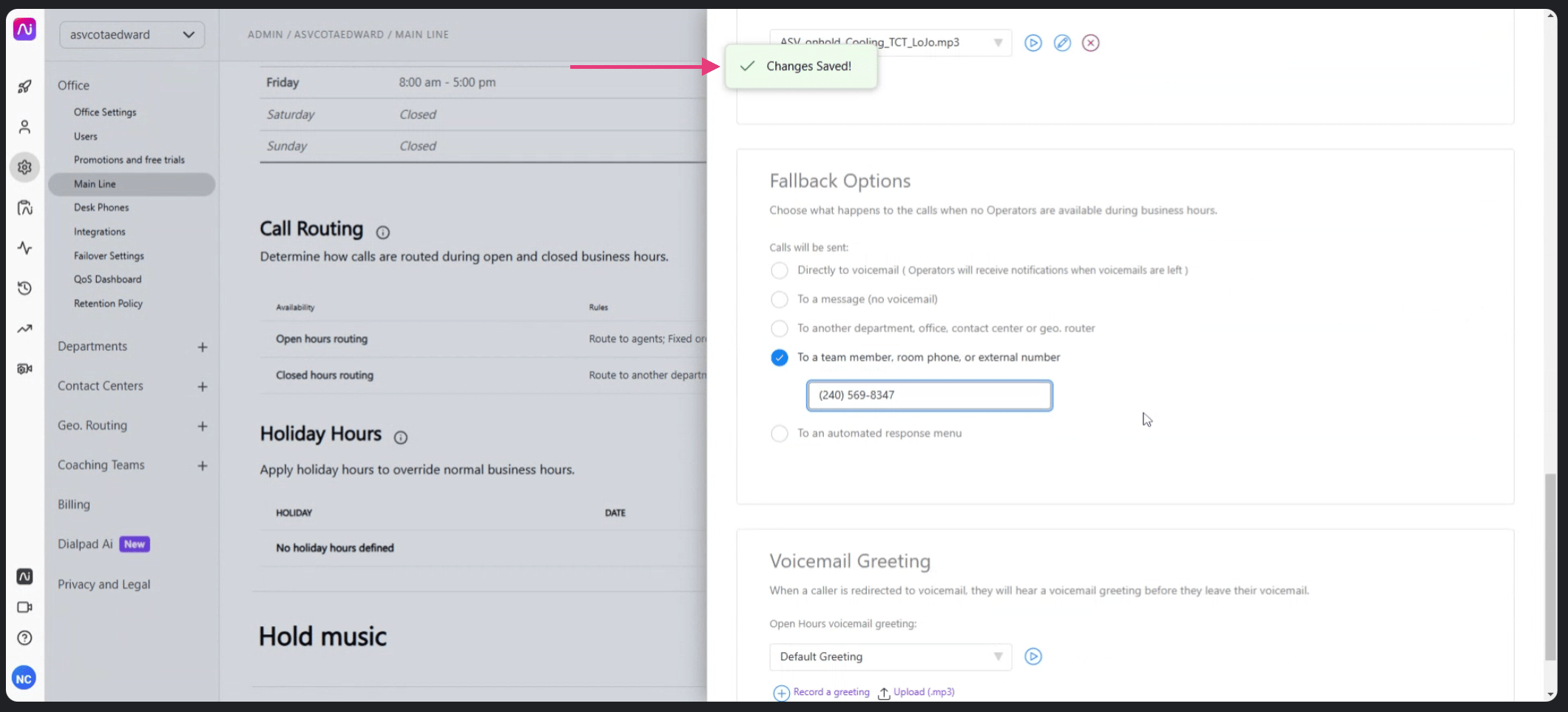Open the call recordings camera icon in sidebar
This screenshot has height=712, width=1568.
click(24, 369)
